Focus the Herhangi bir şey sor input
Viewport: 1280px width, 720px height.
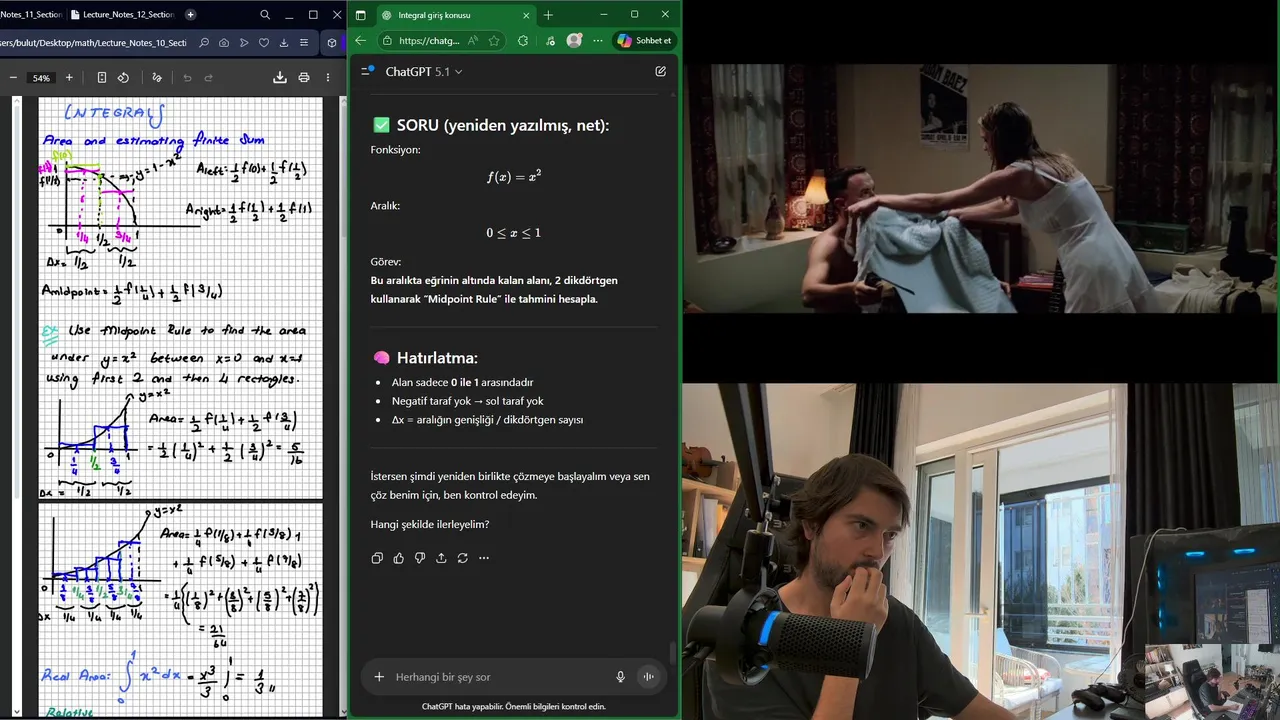tap(500, 677)
